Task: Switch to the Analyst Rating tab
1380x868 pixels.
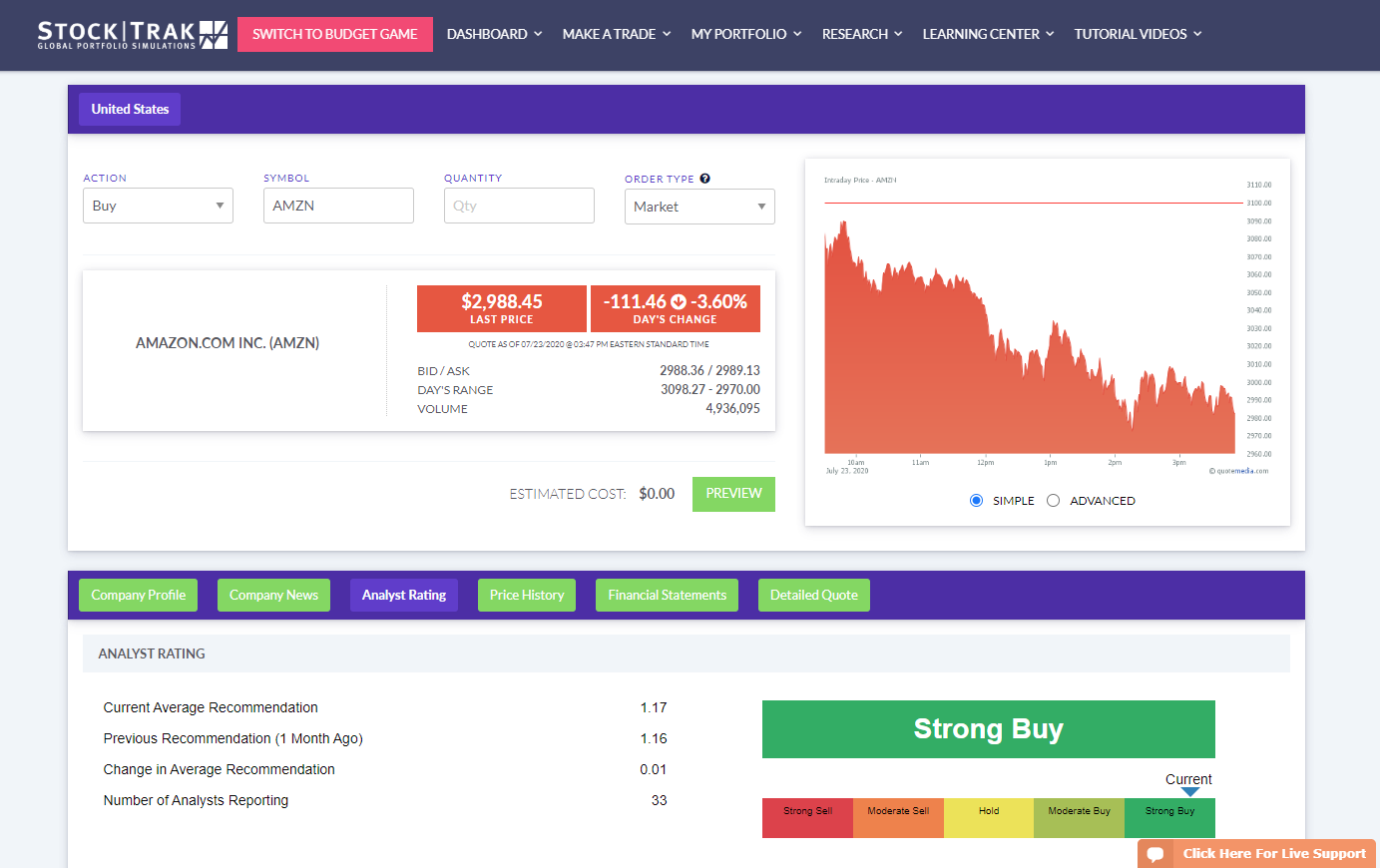Action: (x=404, y=595)
